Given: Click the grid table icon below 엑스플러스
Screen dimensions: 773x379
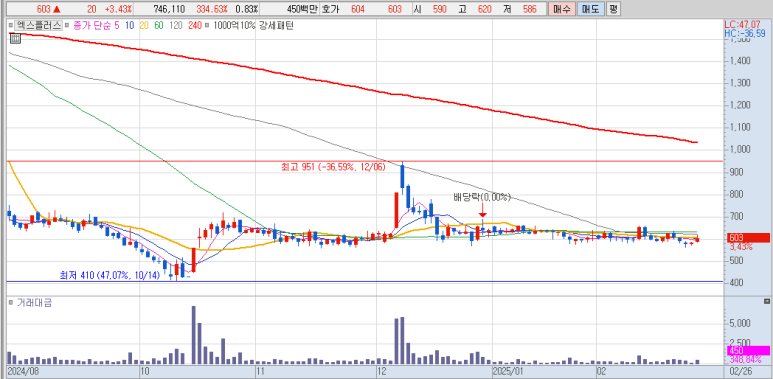Looking at the screenshot, I should tap(15, 39).
